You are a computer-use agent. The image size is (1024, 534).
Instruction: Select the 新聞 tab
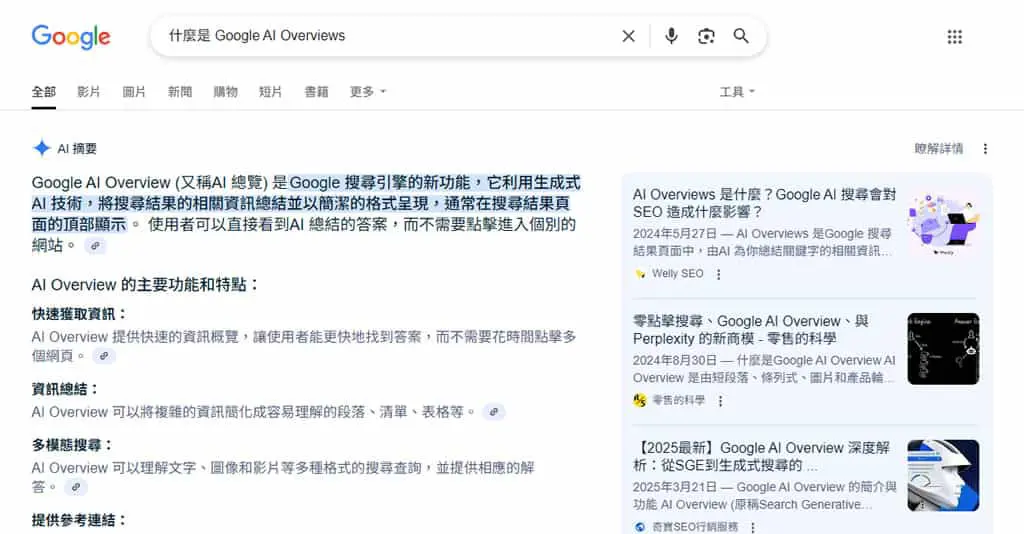(x=180, y=92)
